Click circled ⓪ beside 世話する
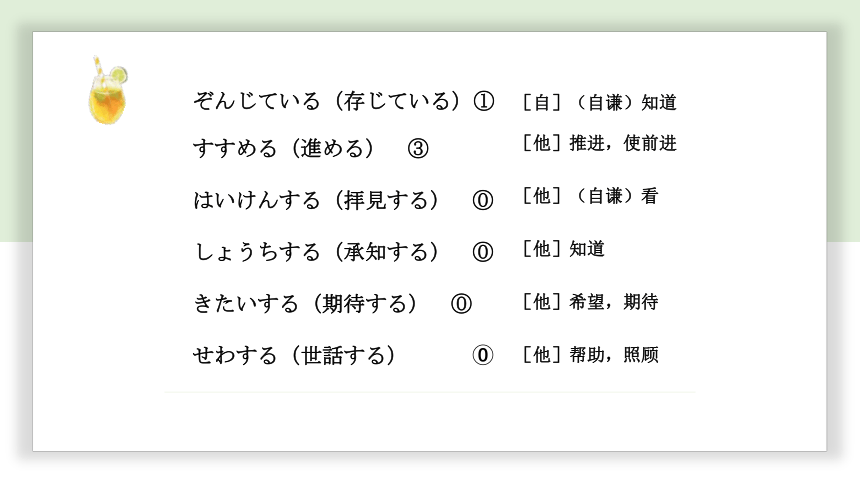The image size is (860, 484). coord(483,355)
